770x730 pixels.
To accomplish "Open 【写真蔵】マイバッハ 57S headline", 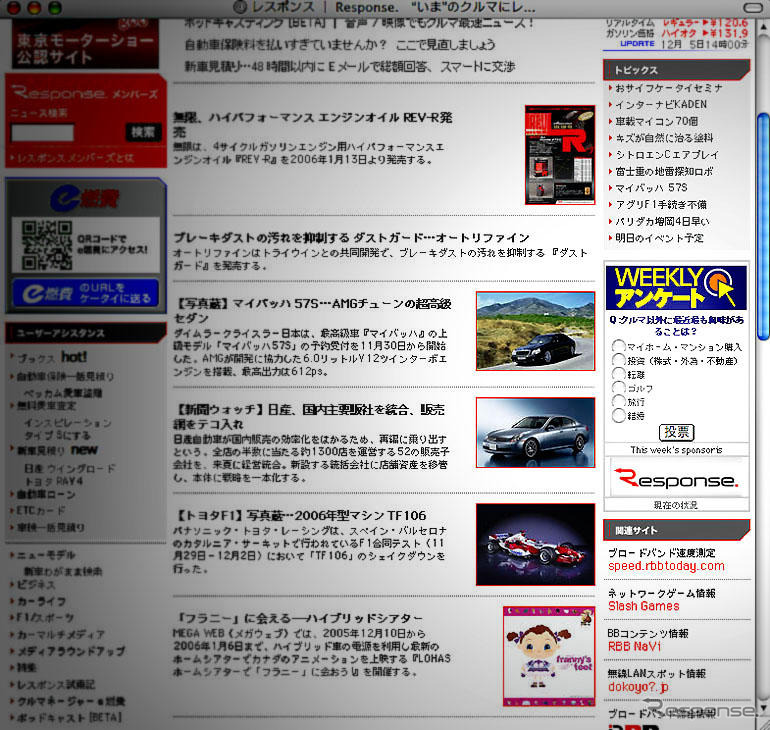I will click(312, 311).
